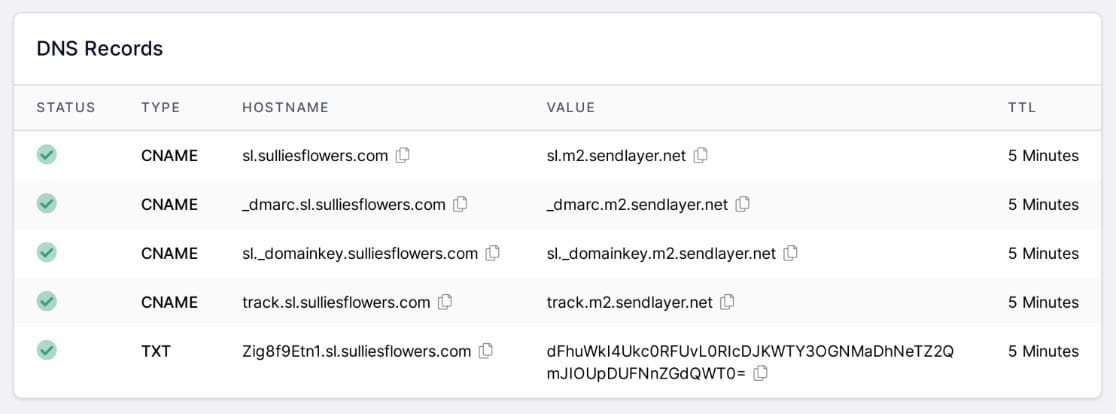Copy the _dmarc.m2.sendlayer.net value
The height and width of the screenshot is (414, 1116).
click(x=742, y=204)
